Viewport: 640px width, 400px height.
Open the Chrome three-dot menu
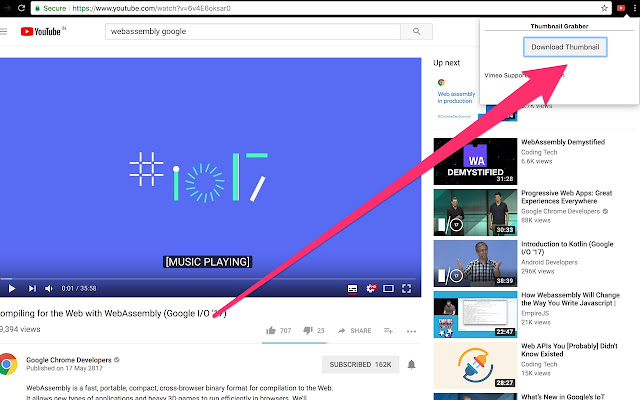coord(635,8)
